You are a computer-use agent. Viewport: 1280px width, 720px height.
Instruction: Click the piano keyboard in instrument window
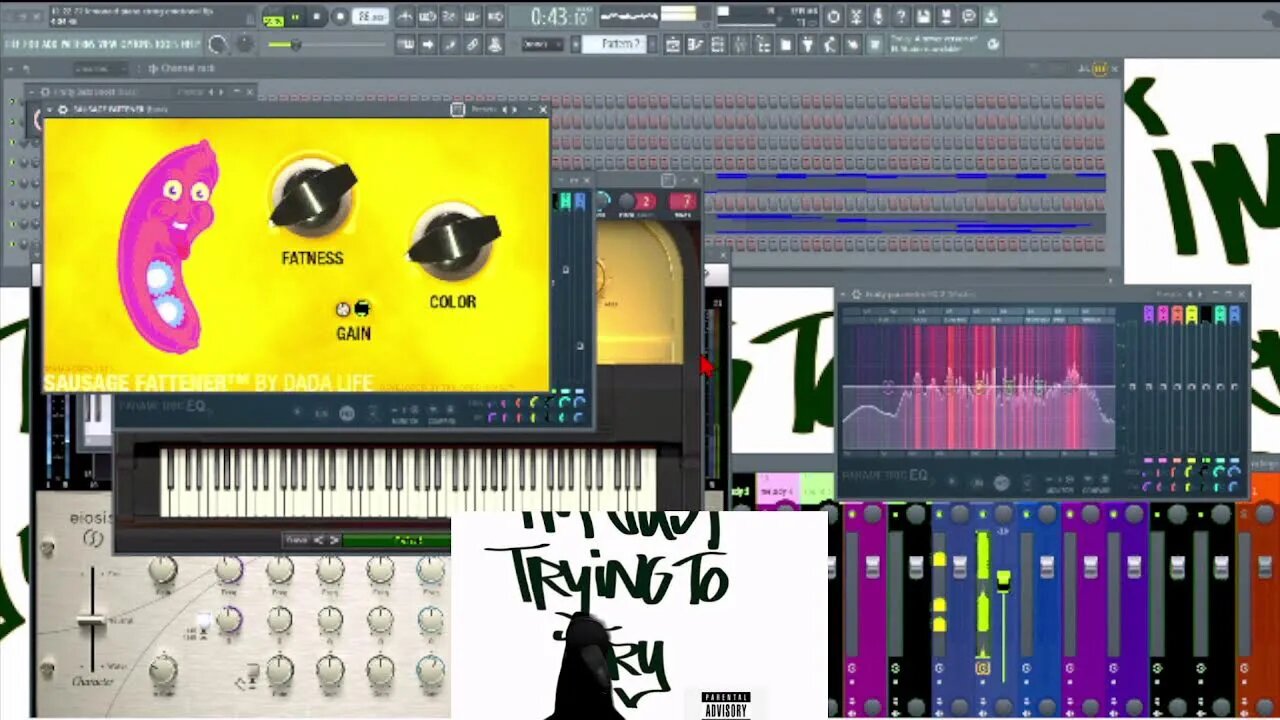[x=408, y=481]
